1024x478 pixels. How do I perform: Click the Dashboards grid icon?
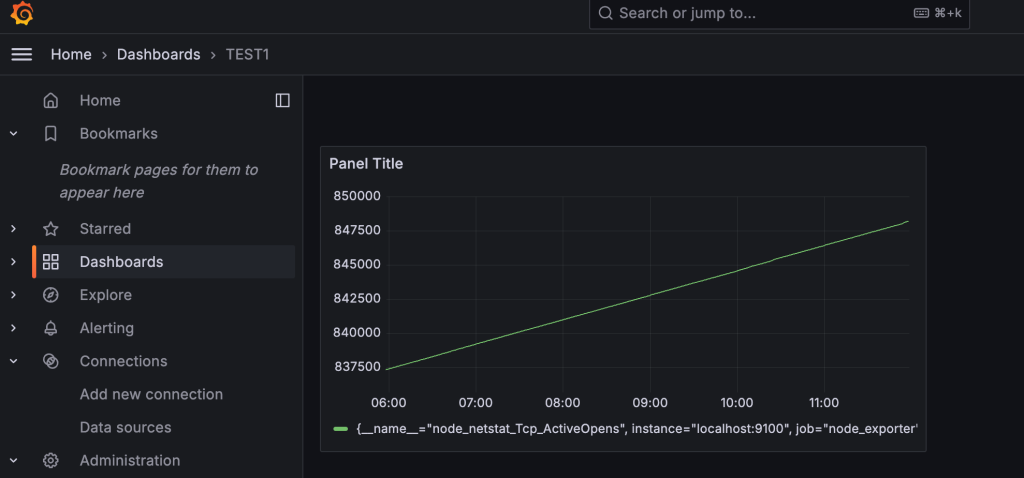point(50,262)
